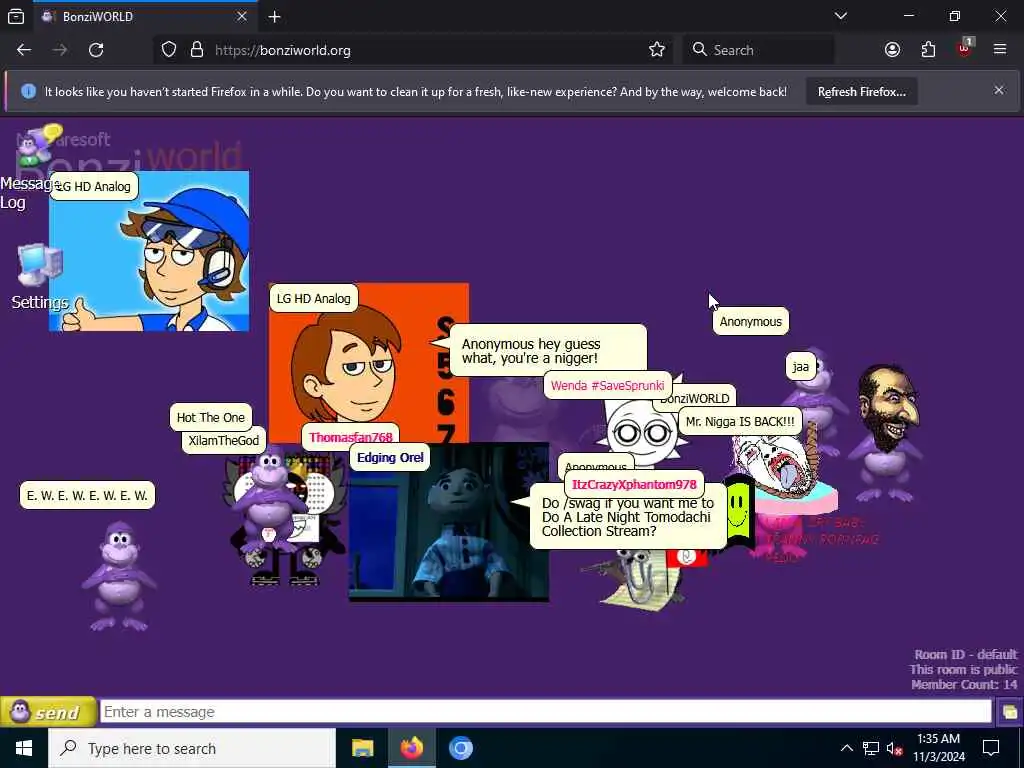Expand the hidden system tray icons chevron
1024x768 pixels.
[x=846, y=748]
